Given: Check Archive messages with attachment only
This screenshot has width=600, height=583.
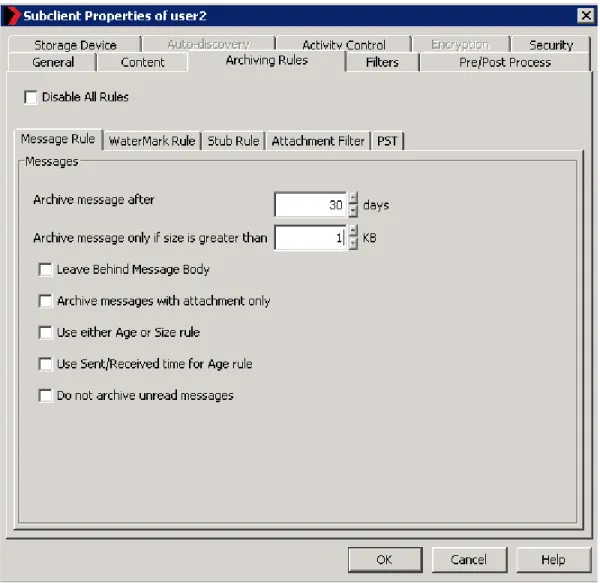Looking at the screenshot, I should coord(45,301).
